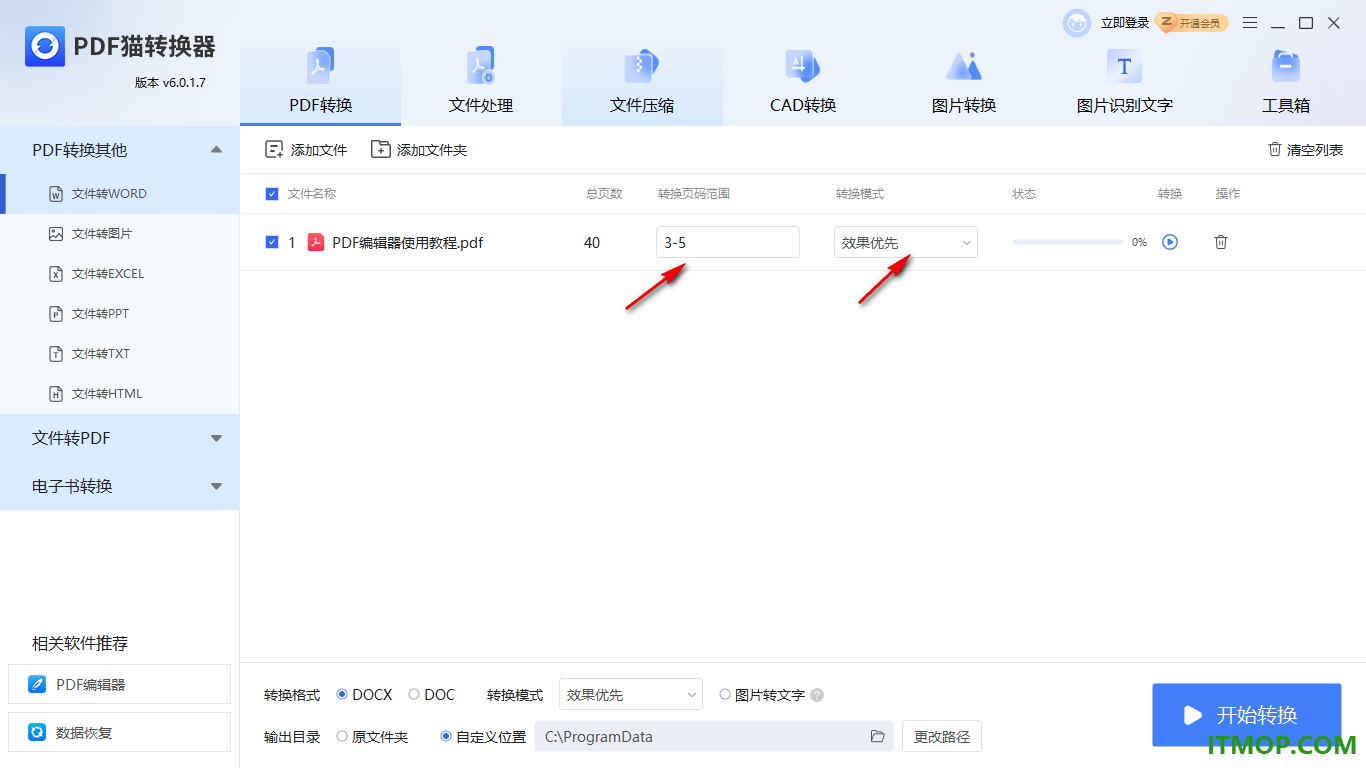Screen dimensions: 1366x768
Task: Enable the 图片转文字 option
Action: [725, 695]
